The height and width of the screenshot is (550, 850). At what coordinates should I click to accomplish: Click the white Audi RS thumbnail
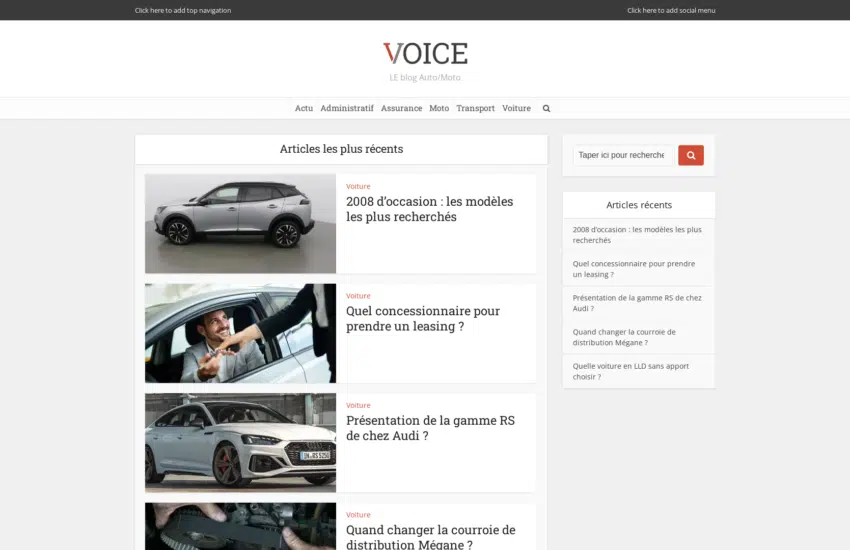pos(240,442)
